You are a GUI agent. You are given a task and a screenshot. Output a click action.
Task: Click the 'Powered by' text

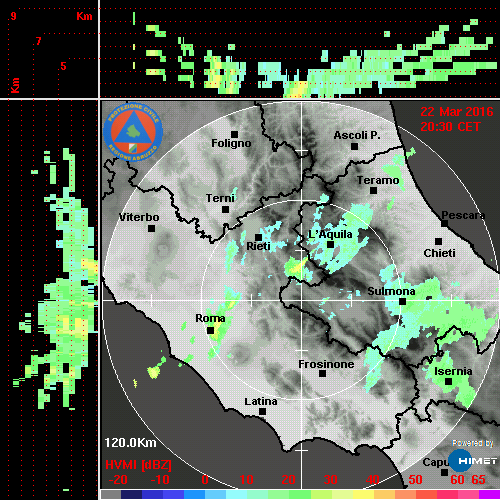(x=473, y=443)
